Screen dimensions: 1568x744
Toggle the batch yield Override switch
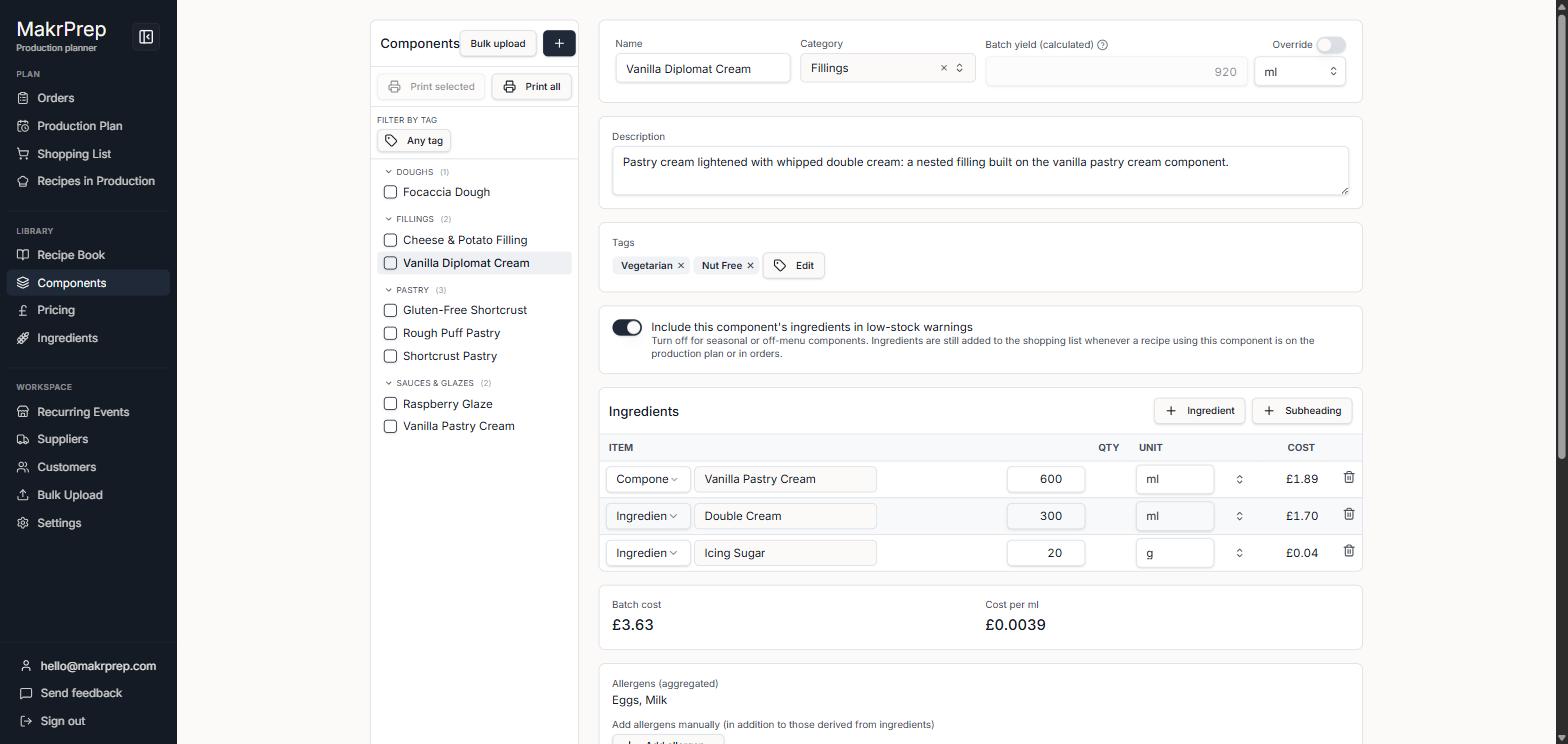pos(1331,45)
